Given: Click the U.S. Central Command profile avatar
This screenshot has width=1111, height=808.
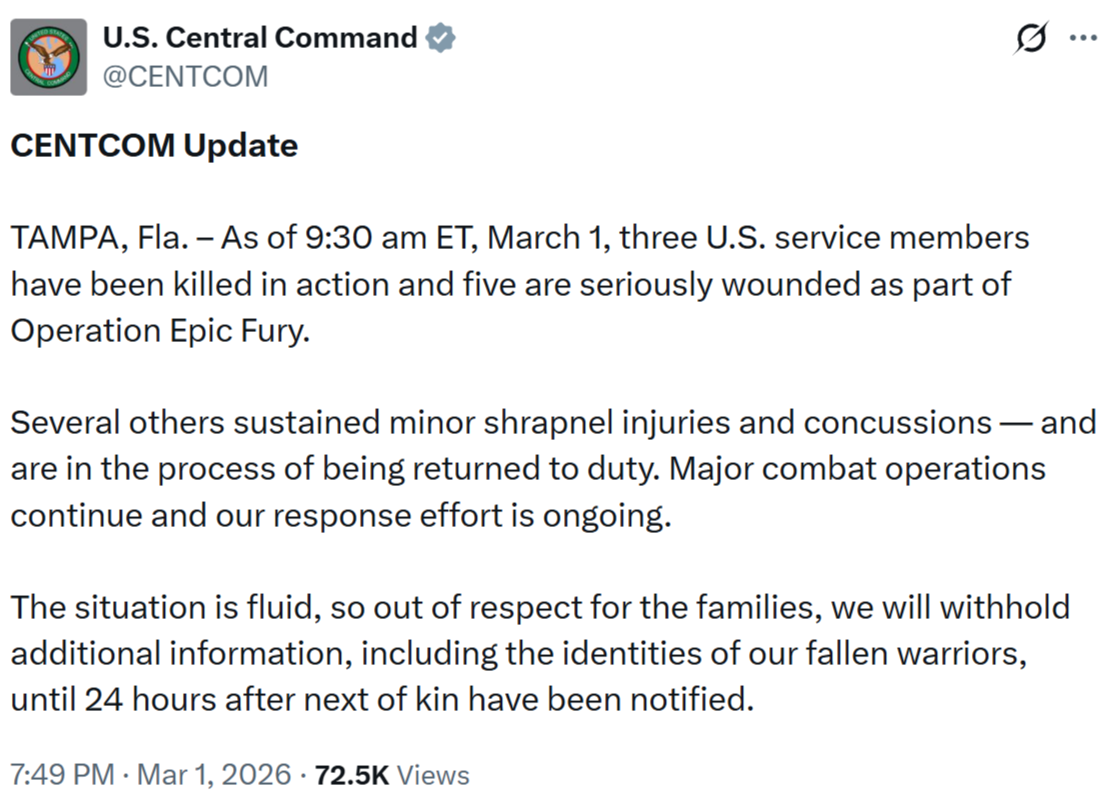Looking at the screenshot, I should 48,58.
